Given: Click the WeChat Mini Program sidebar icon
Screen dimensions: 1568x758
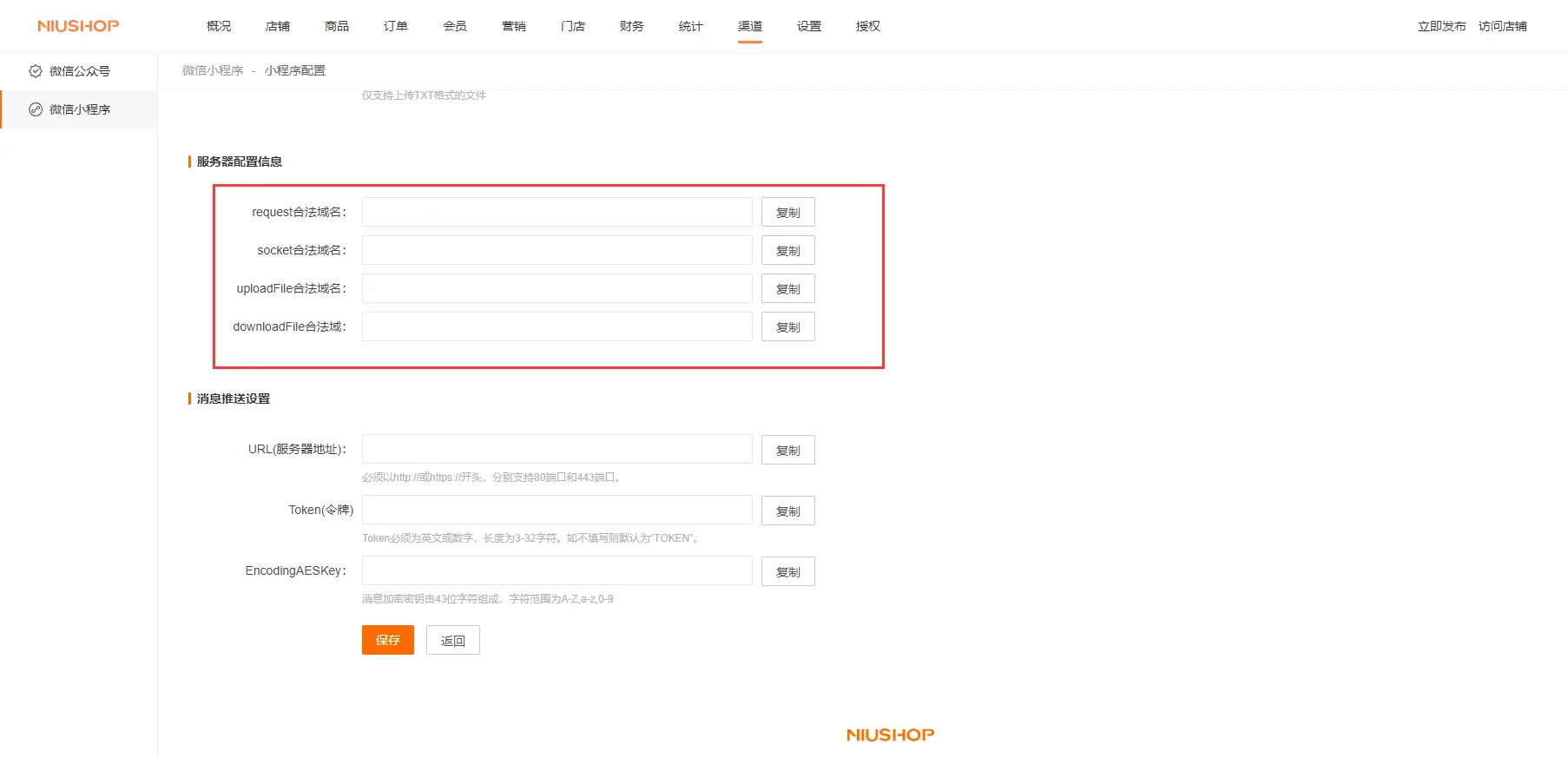Looking at the screenshot, I should click(x=36, y=109).
